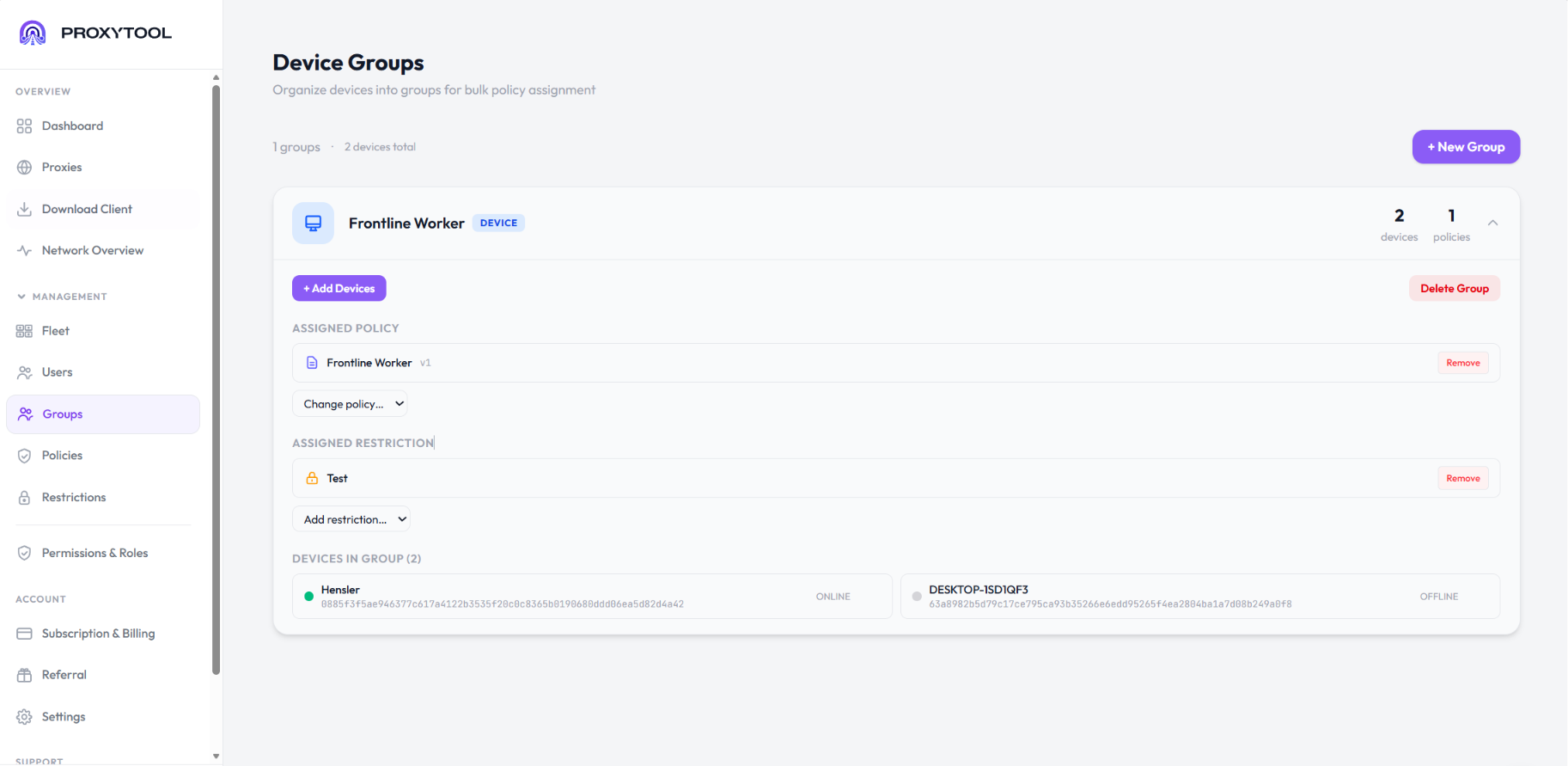Click the Hensler device hash ID
Image resolution: width=1568 pixels, height=766 pixels.
[503, 604]
